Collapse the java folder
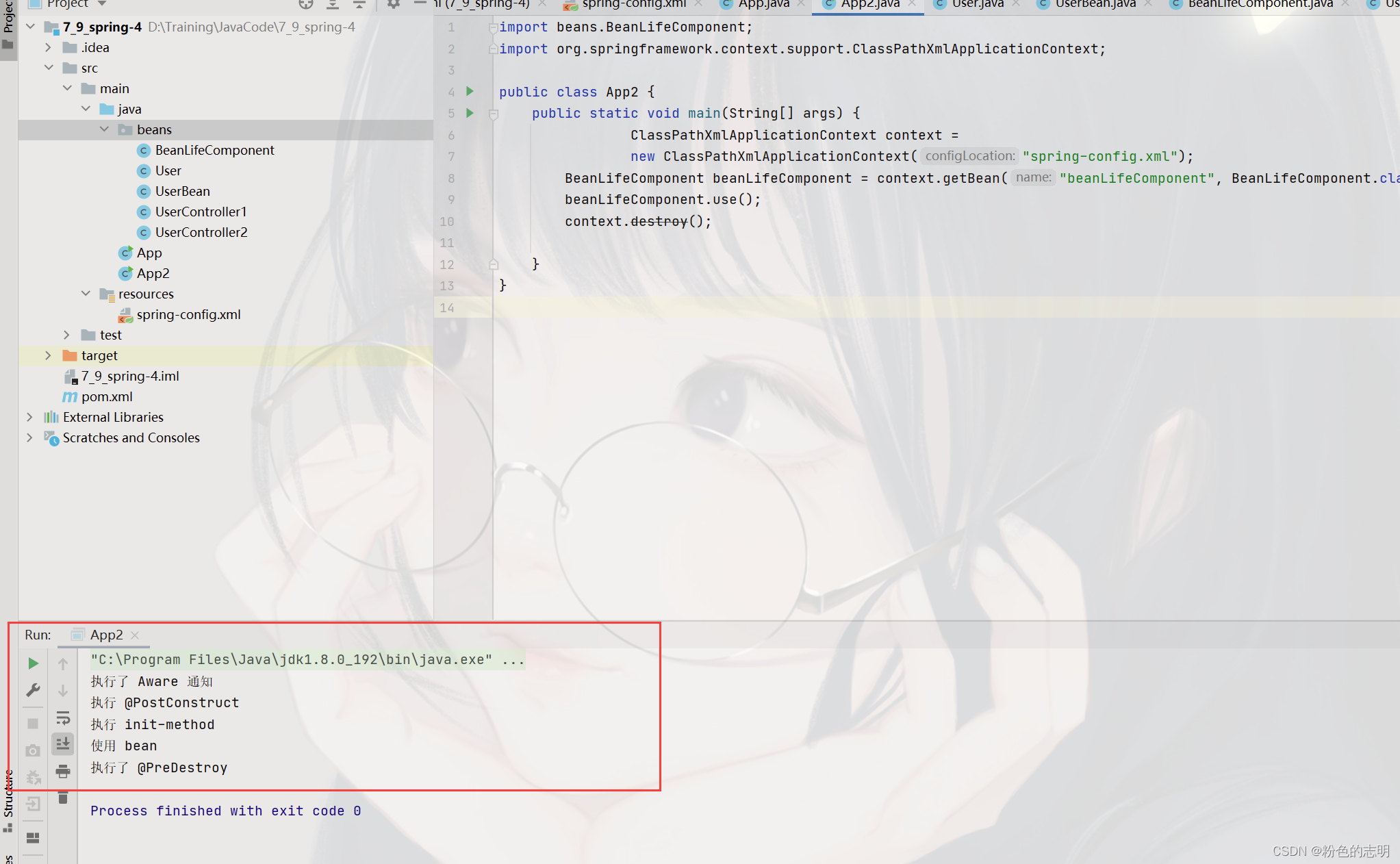Screen dimensions: 1400x864 [x=86, y=109]
